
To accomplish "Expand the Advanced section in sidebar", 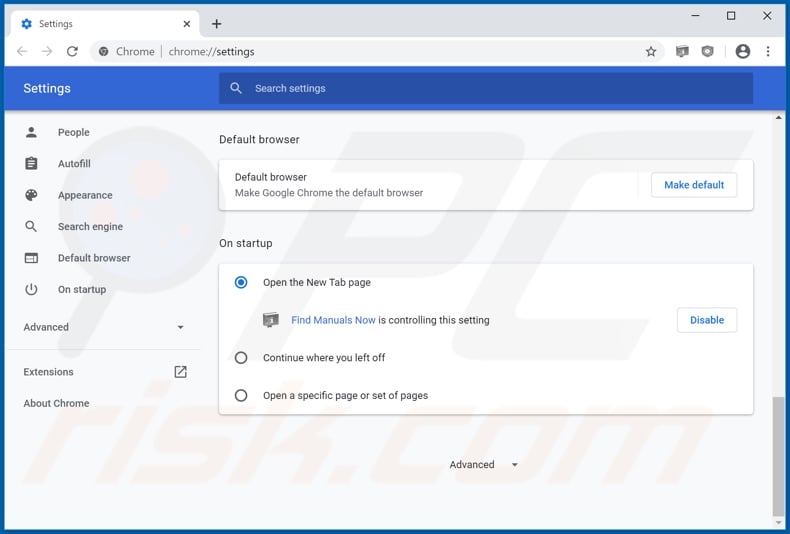I will pos(104,327).
